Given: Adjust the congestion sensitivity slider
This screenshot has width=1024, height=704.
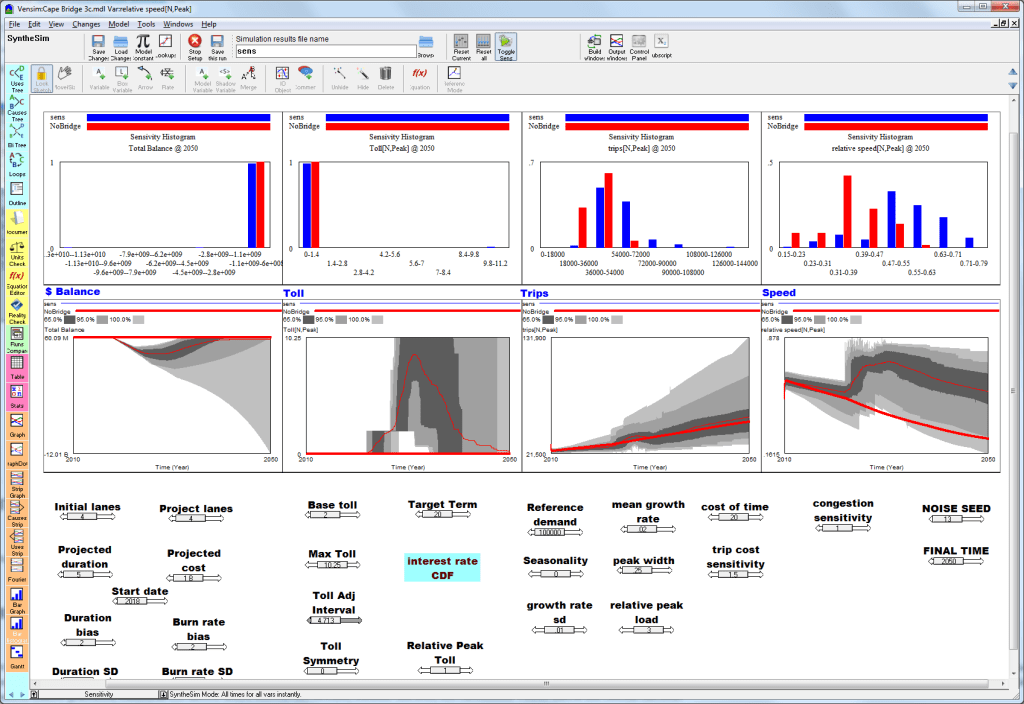Looking at the screenshot, I should pyautogui.click(x=842, y=528).
